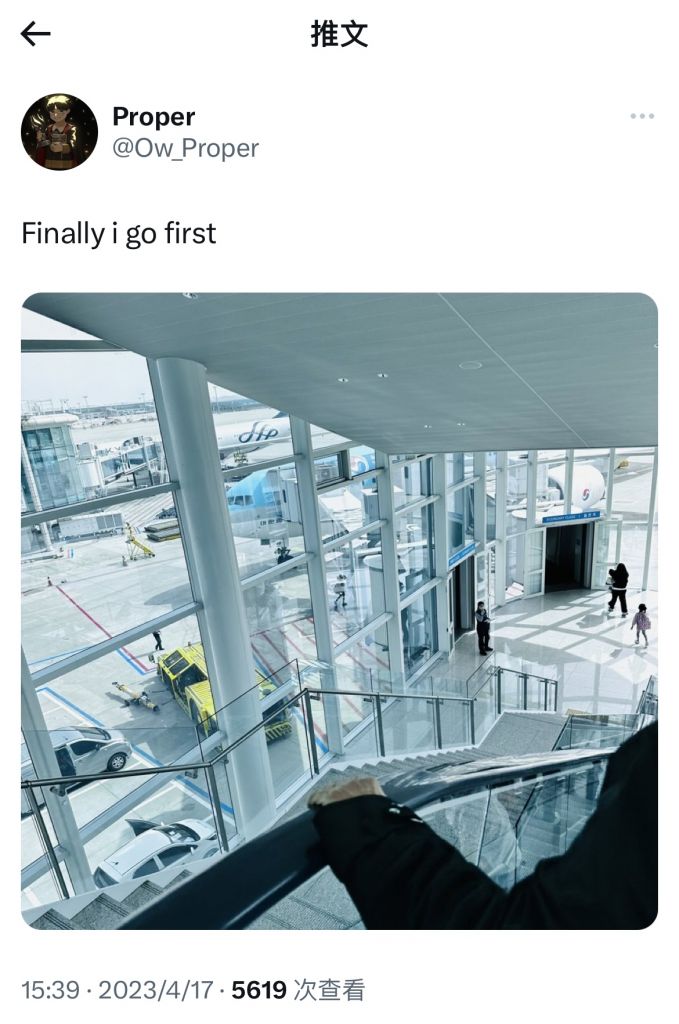Go back using the left arrow

35,34
